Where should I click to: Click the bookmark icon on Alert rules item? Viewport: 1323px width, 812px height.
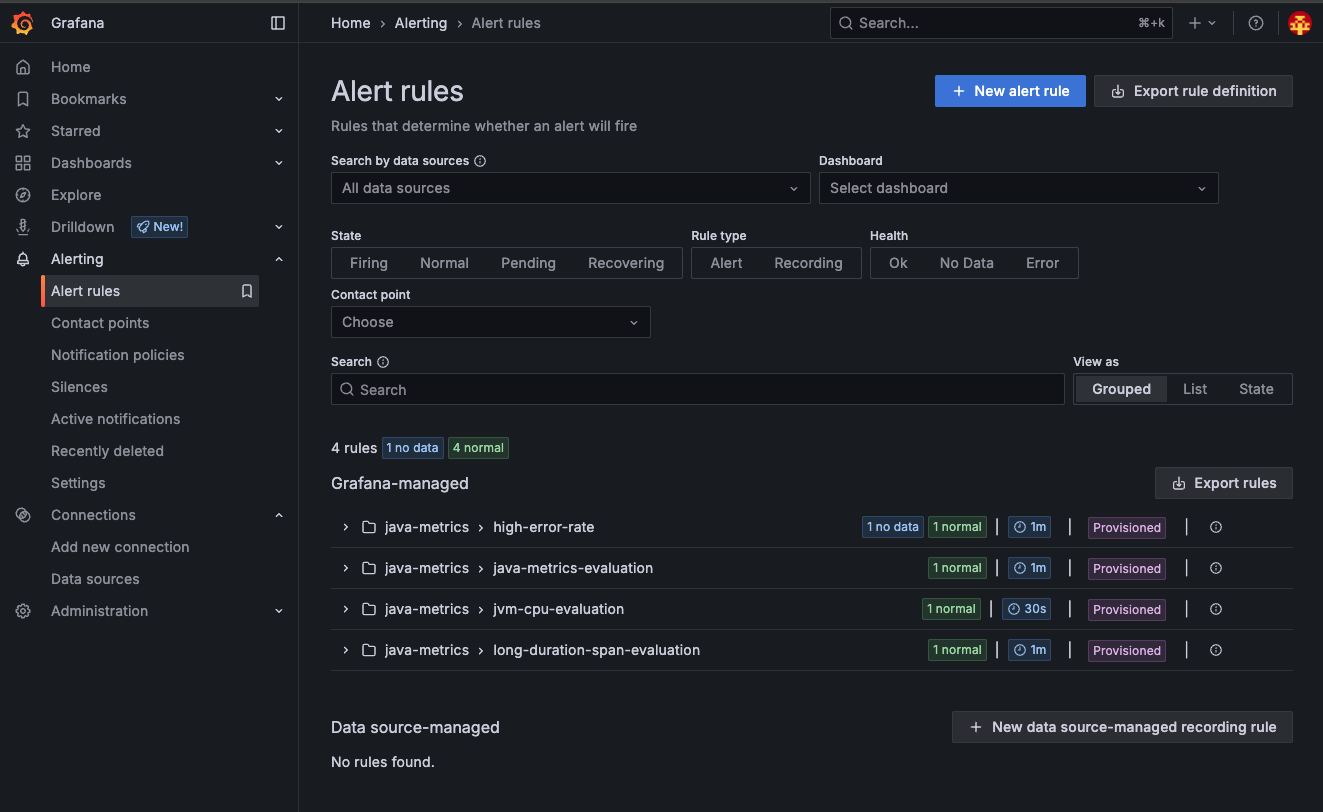(247, 291)
